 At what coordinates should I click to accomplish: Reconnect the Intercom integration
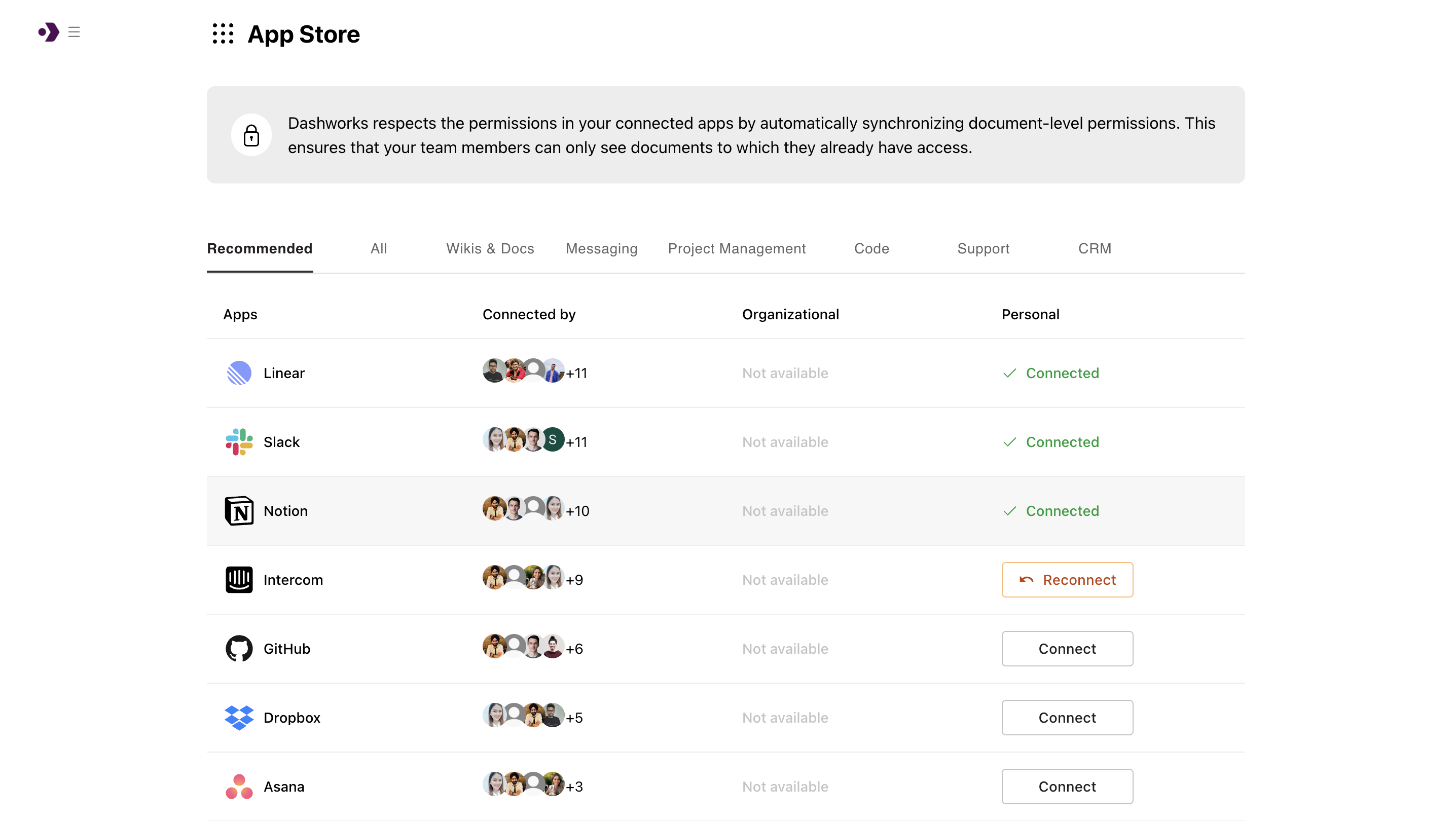click(x=1067, y=580)
